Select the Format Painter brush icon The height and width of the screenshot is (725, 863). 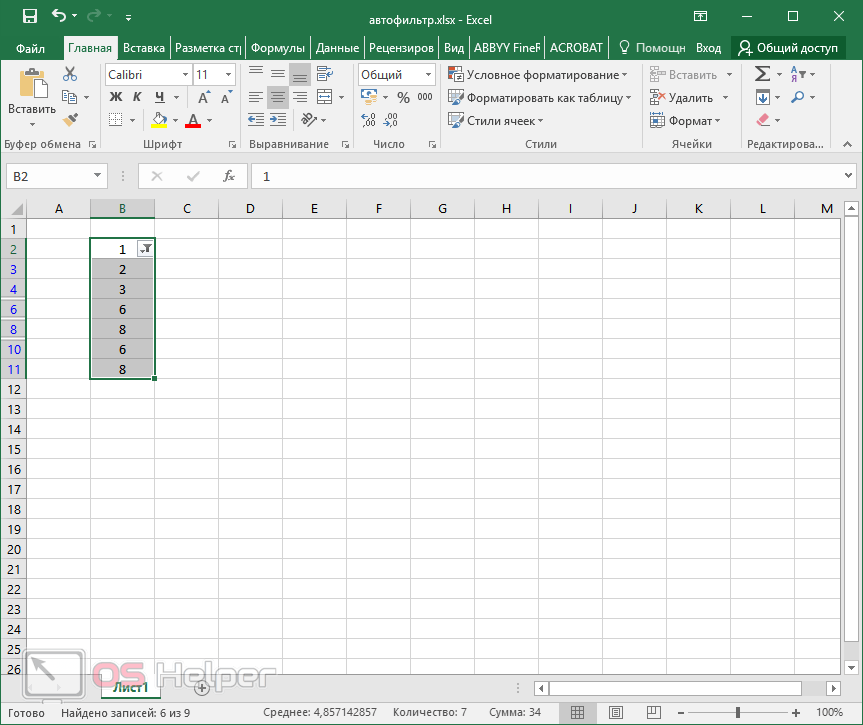pos(70,120)
